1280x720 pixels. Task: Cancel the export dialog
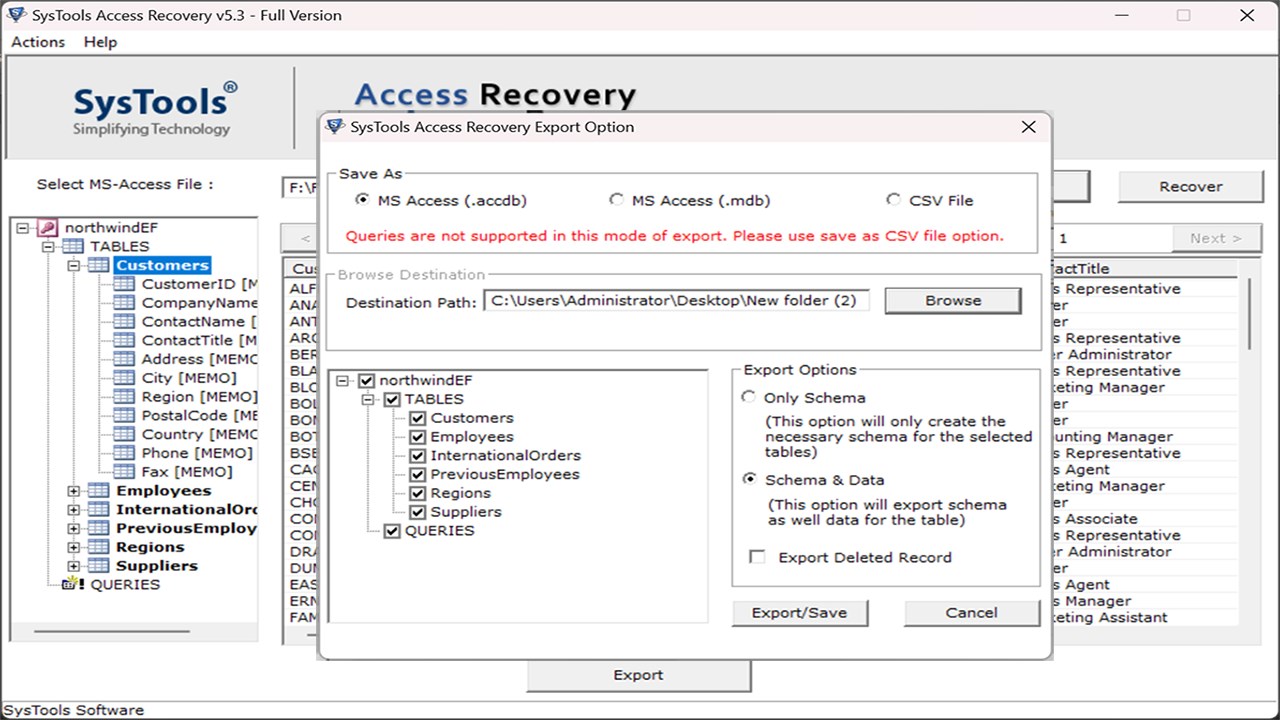tap(971, 613)
